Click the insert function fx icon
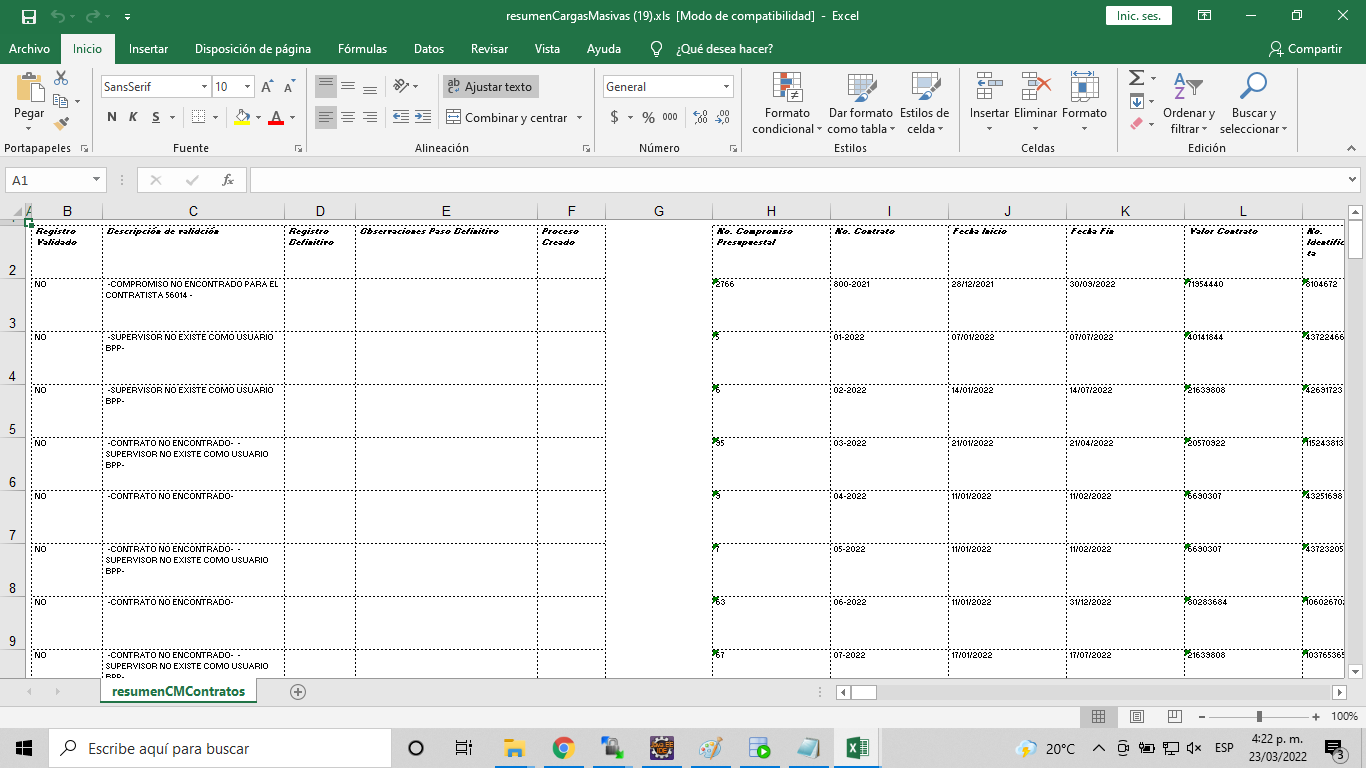 228,180
